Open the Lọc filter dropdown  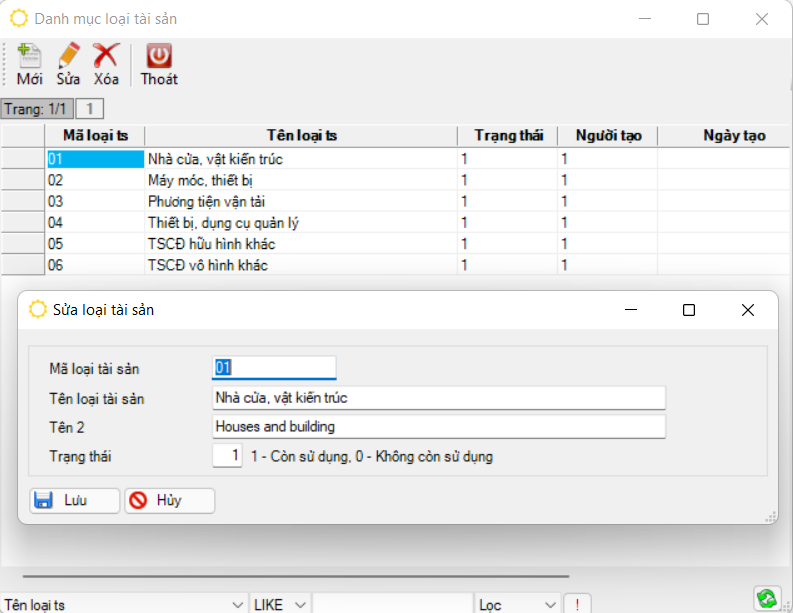point(549,605)
